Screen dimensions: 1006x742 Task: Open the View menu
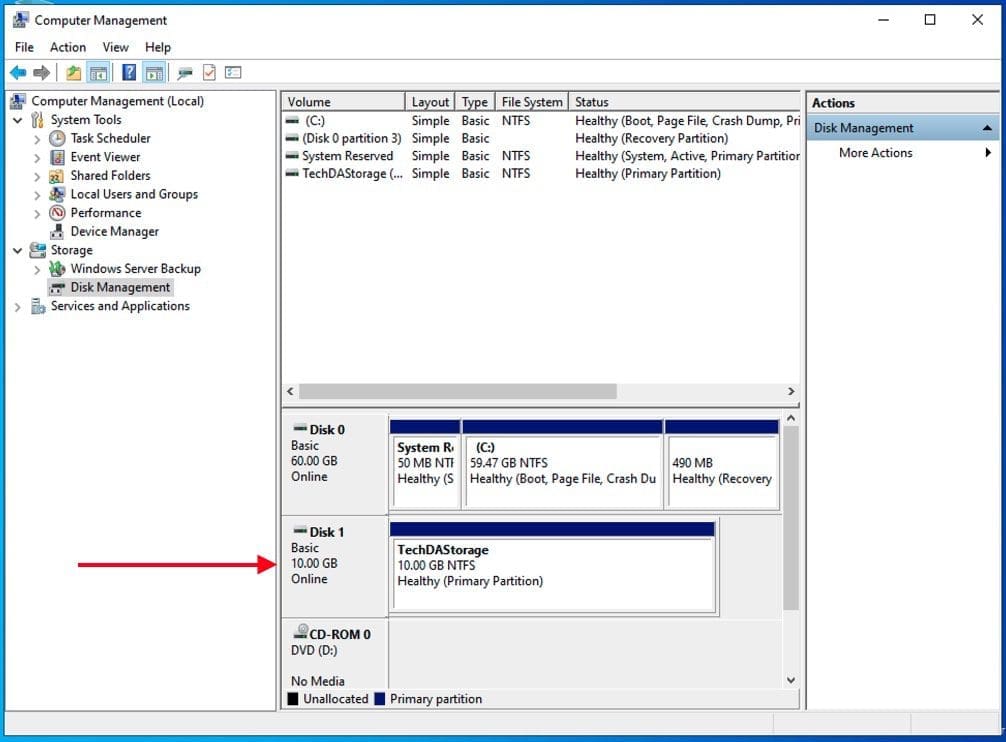[x=115, y=47]
